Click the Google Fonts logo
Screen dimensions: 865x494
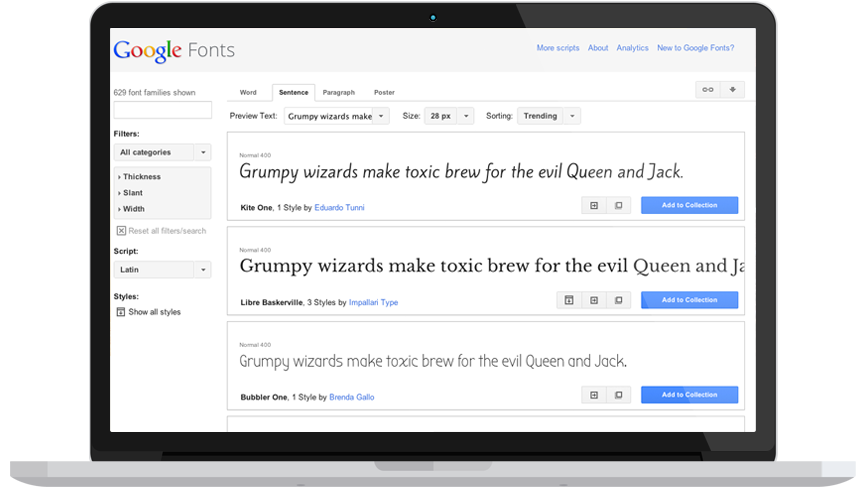tap(174, 51)
